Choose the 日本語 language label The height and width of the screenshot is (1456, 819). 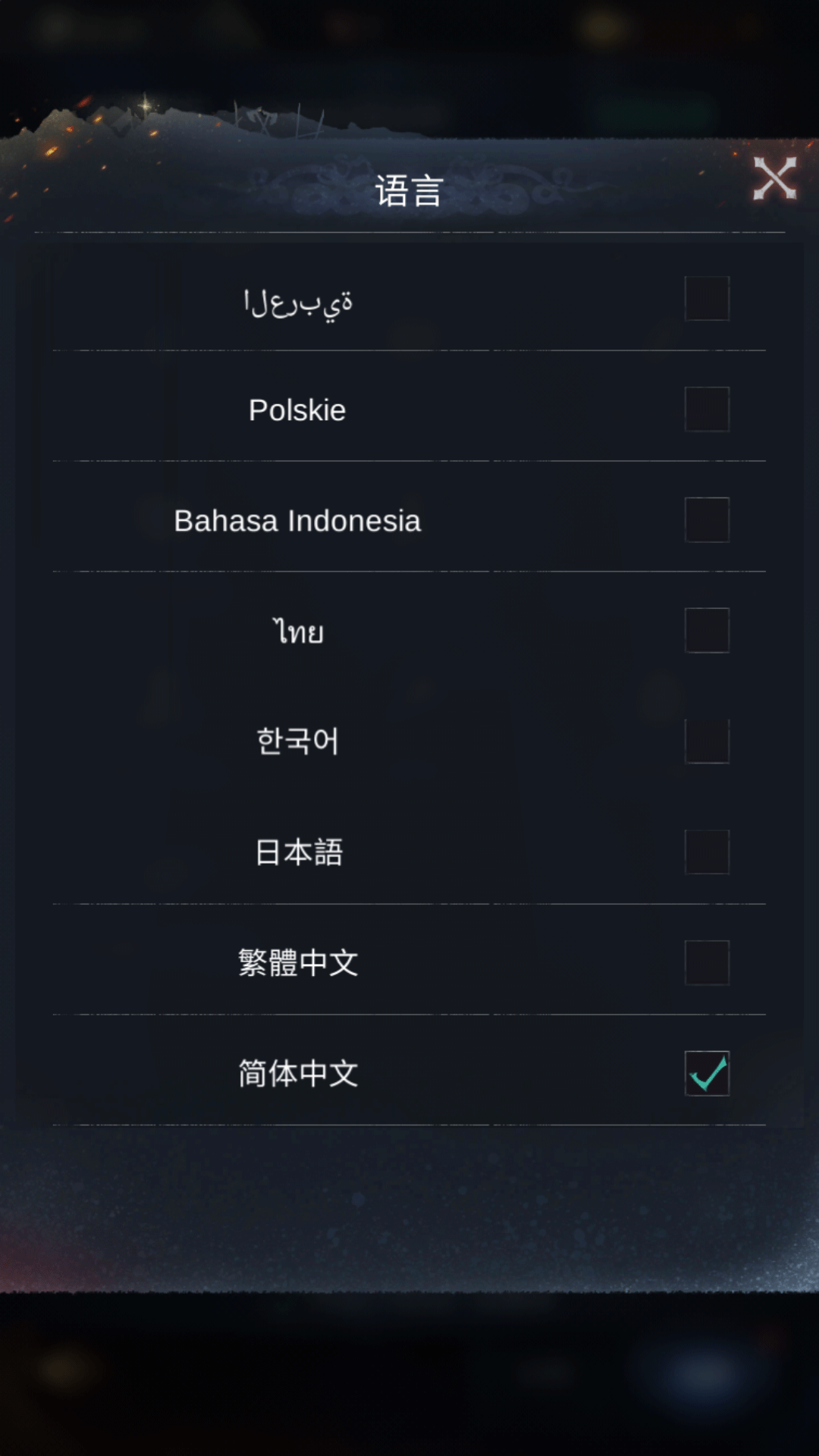point(299,852)
